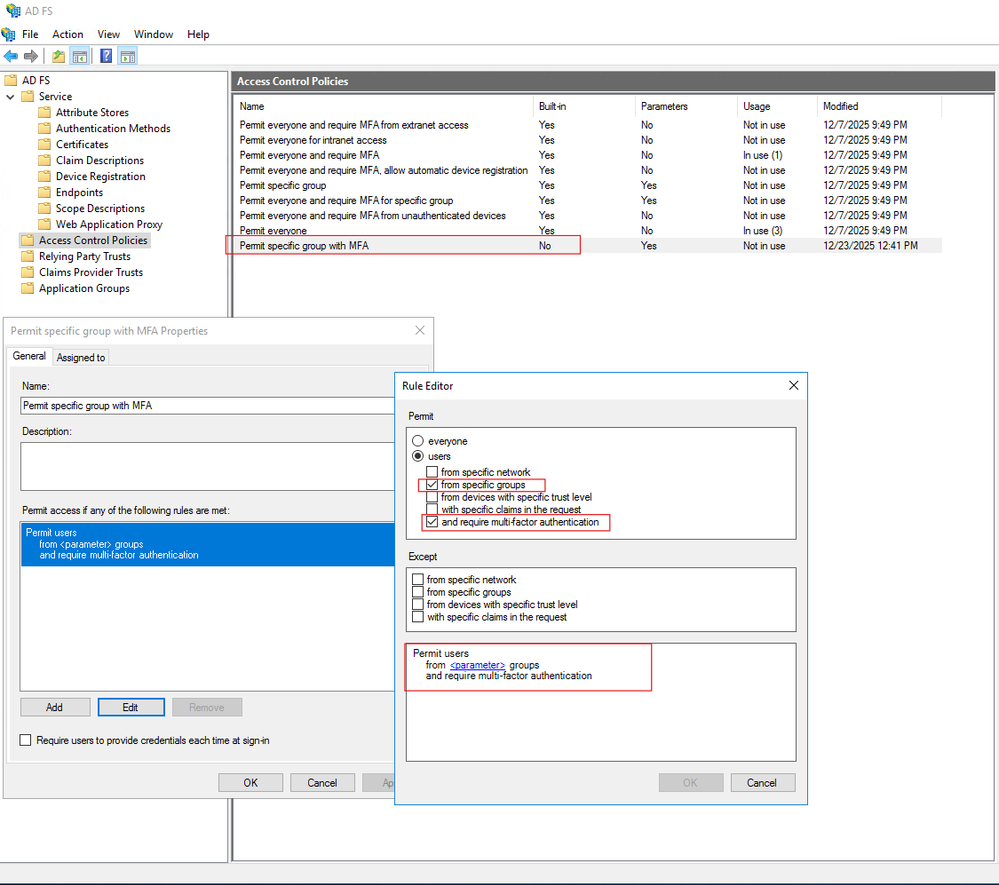Click the Add button in Properties dialog
Screen dimensions: 999x885
point(55,707)
